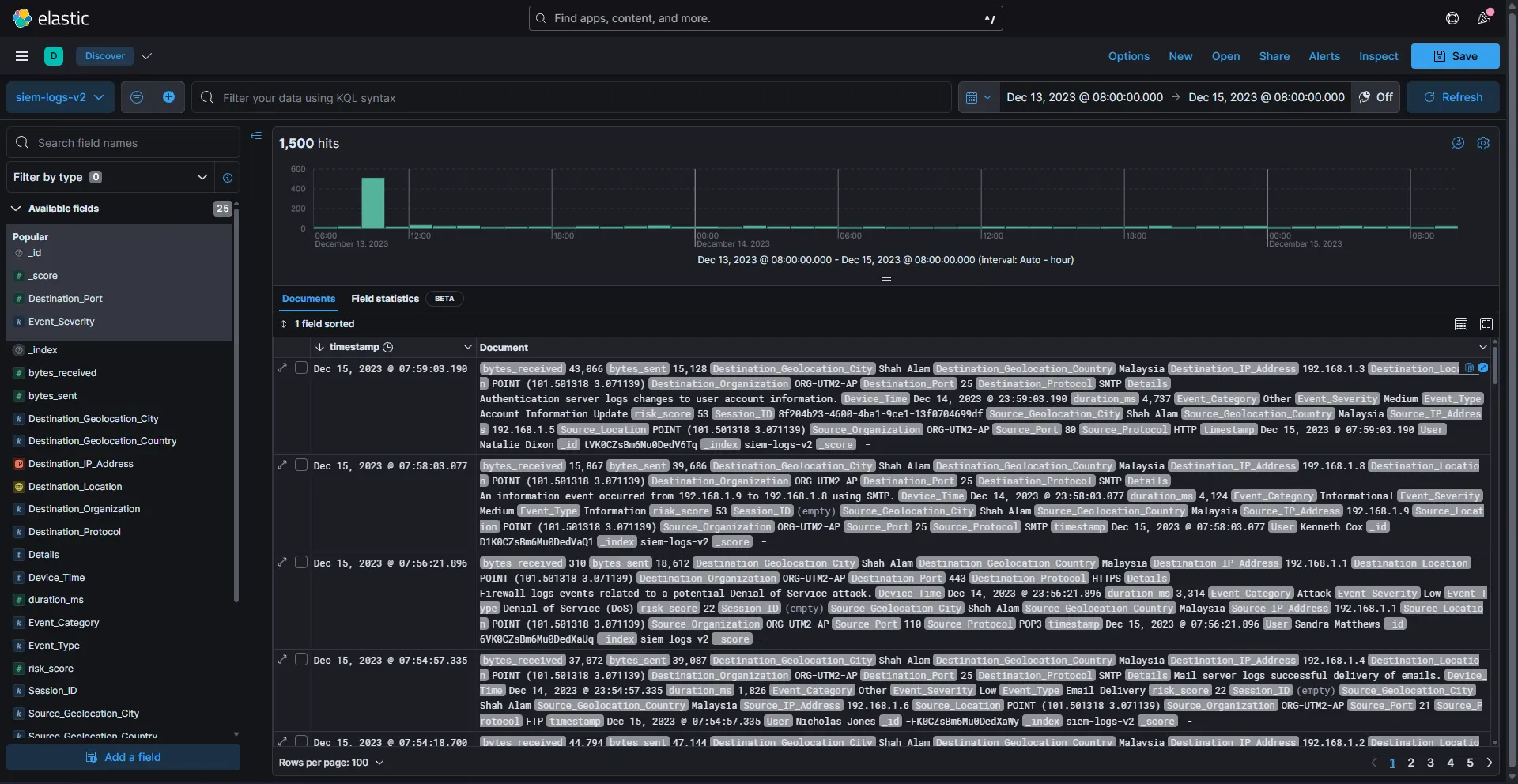This screenshot has width=1518, height=784.
Task: Switch to the Field statistics tab
Action: point(385,299)
